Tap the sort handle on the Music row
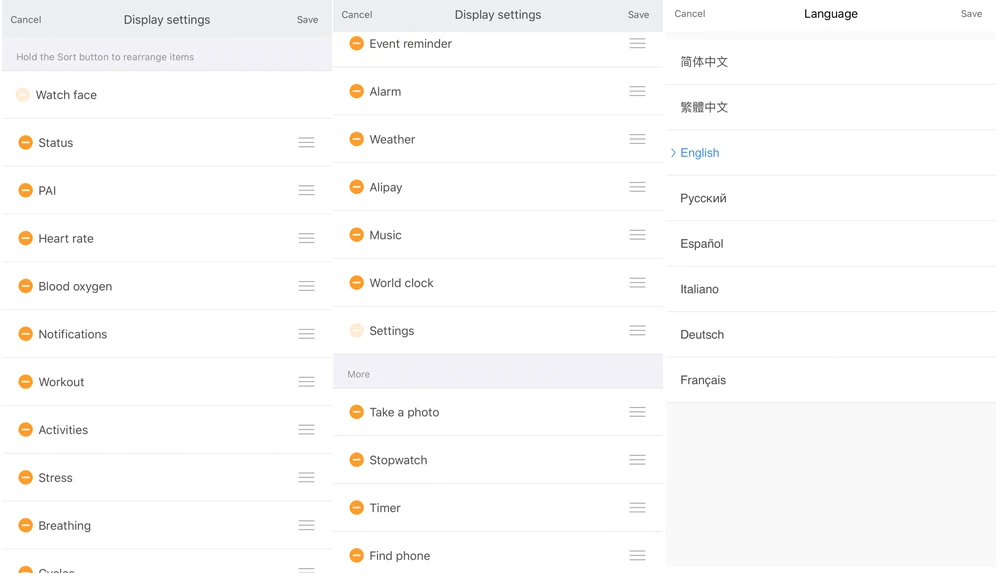Viewport: 1000px width, 582px height. pos(637,235)
